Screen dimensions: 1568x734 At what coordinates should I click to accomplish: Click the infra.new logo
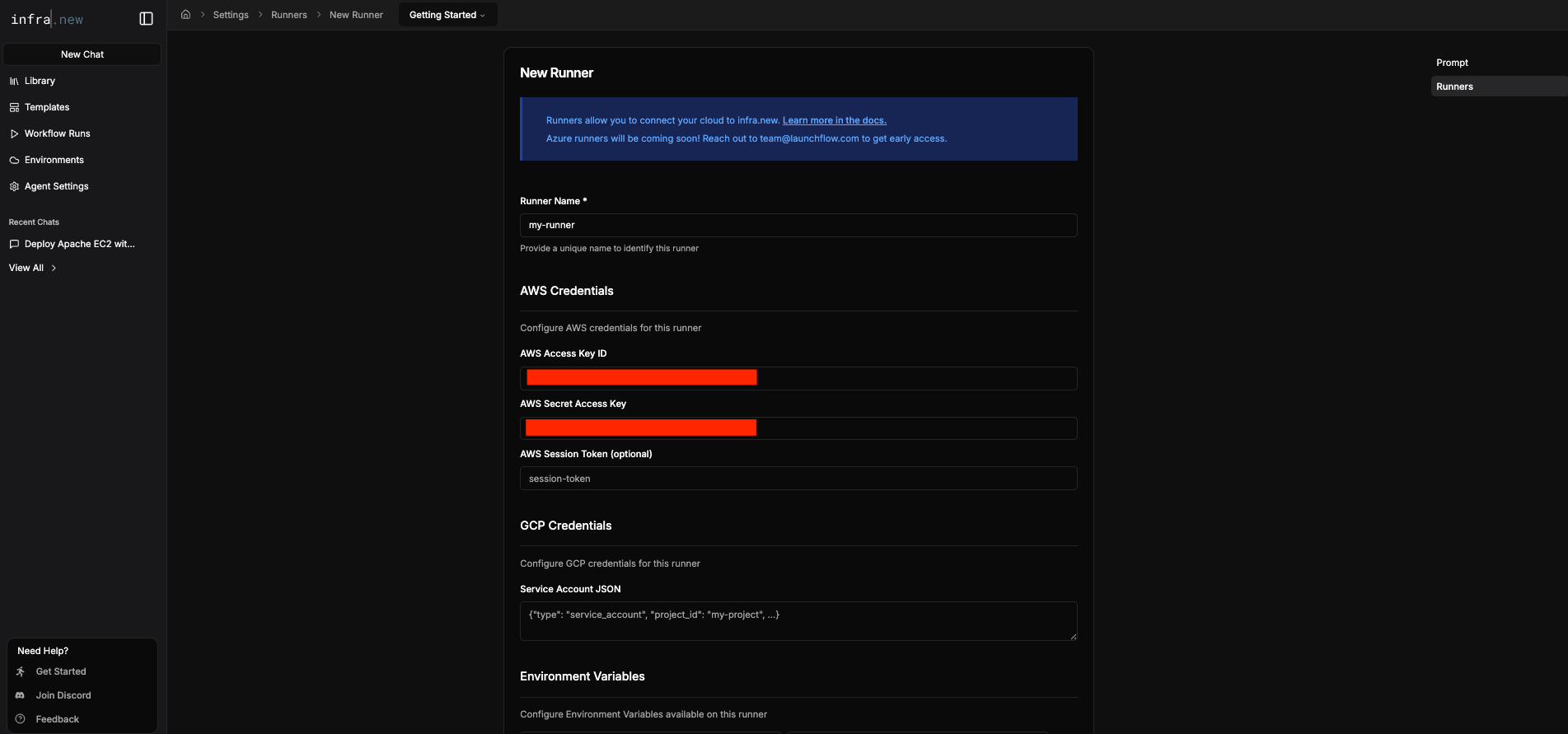(47, 19)
